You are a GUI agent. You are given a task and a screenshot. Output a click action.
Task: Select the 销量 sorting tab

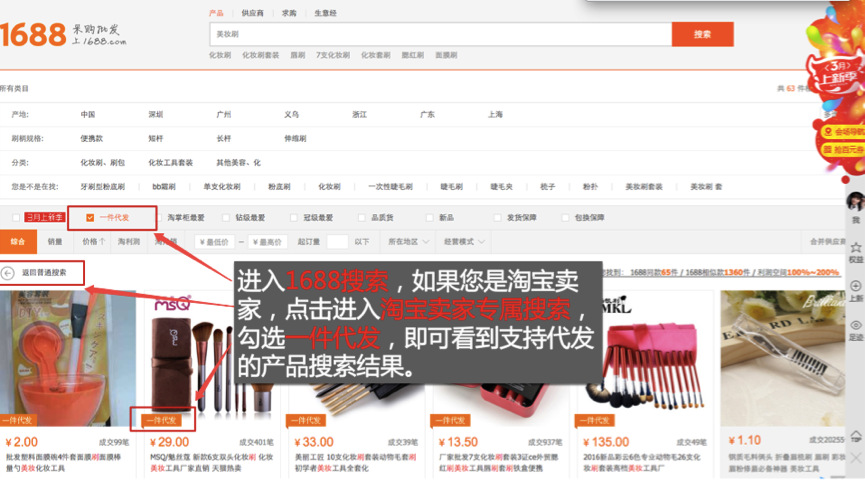point(55,241)
